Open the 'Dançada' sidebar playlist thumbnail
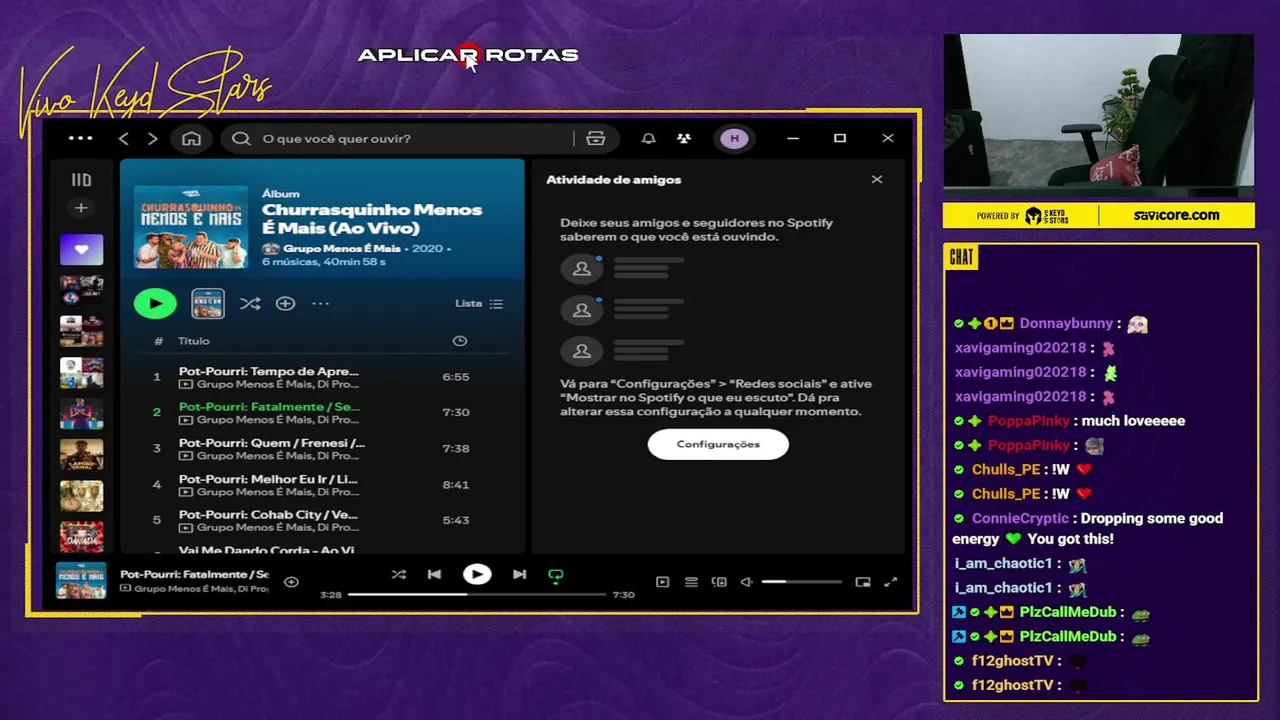This screenshot has height=720, width=1280. pyautogui.click(x=81, y=537)
